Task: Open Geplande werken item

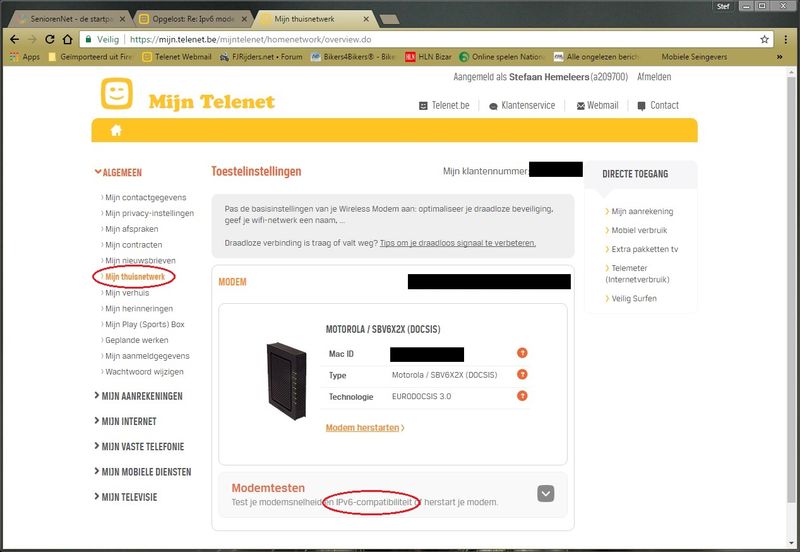Action: tap(135, 340)
